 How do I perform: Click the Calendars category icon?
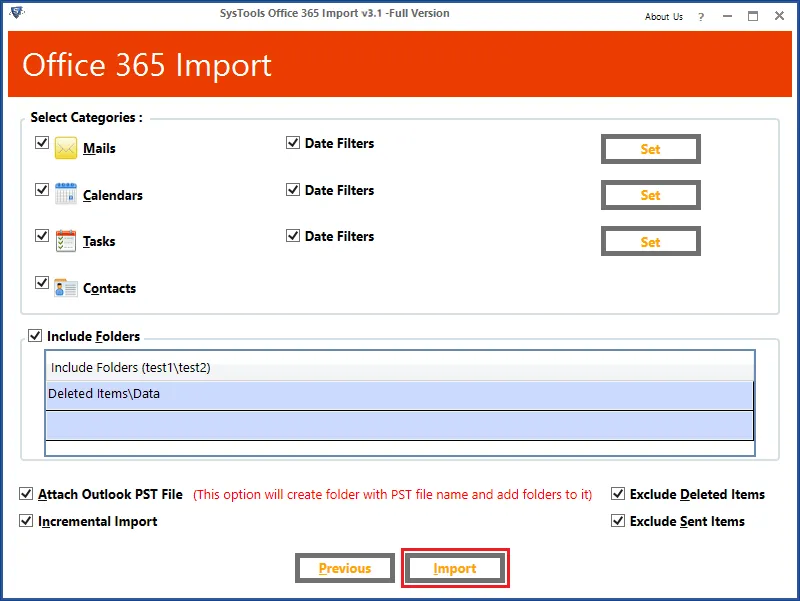(x=66, y=194)
